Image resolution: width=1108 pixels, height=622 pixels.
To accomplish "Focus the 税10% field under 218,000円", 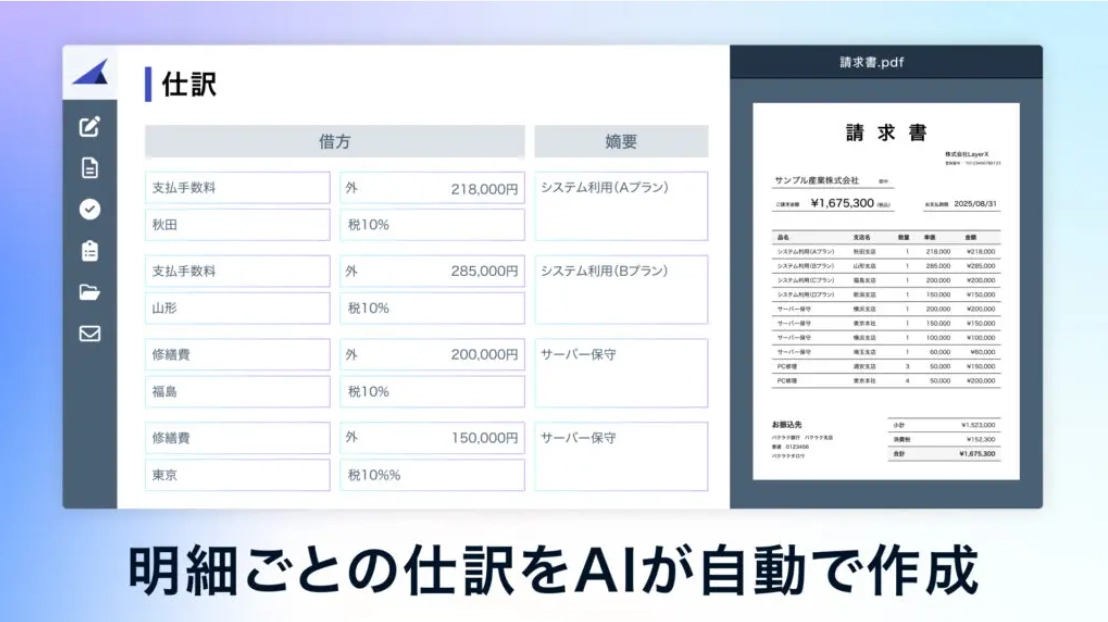I will [432, 225].
